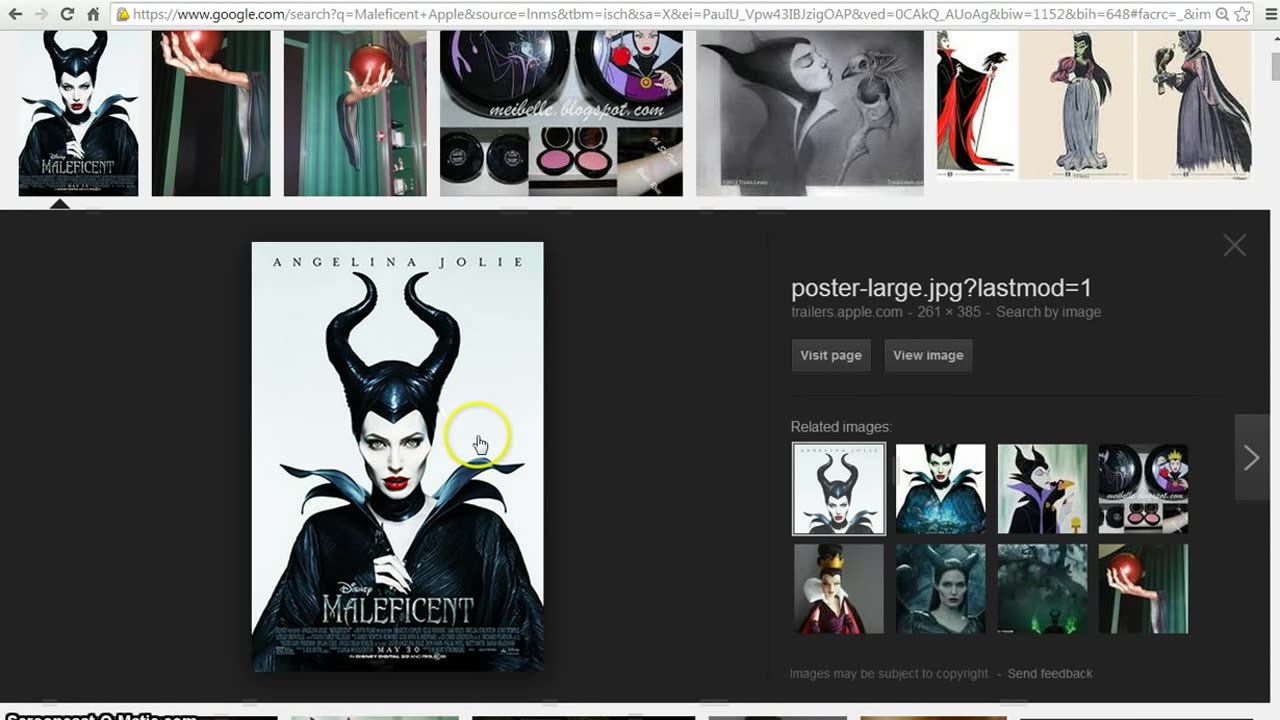Click the Visit page button
1280x720 pixels.
pyautogui.click(x=830, y=355)
